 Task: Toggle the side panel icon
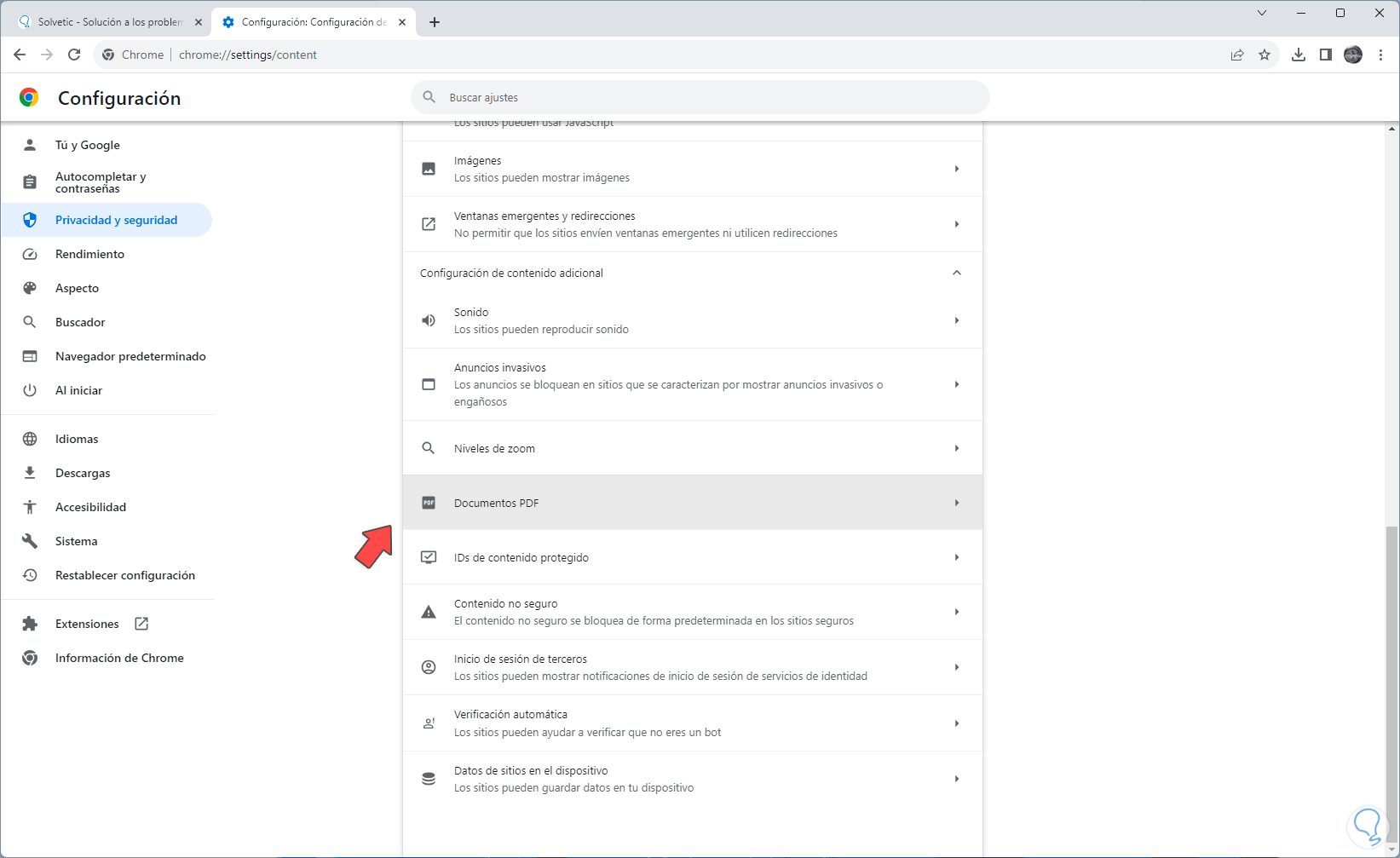pyautogui.click(x=1326, y=55)
